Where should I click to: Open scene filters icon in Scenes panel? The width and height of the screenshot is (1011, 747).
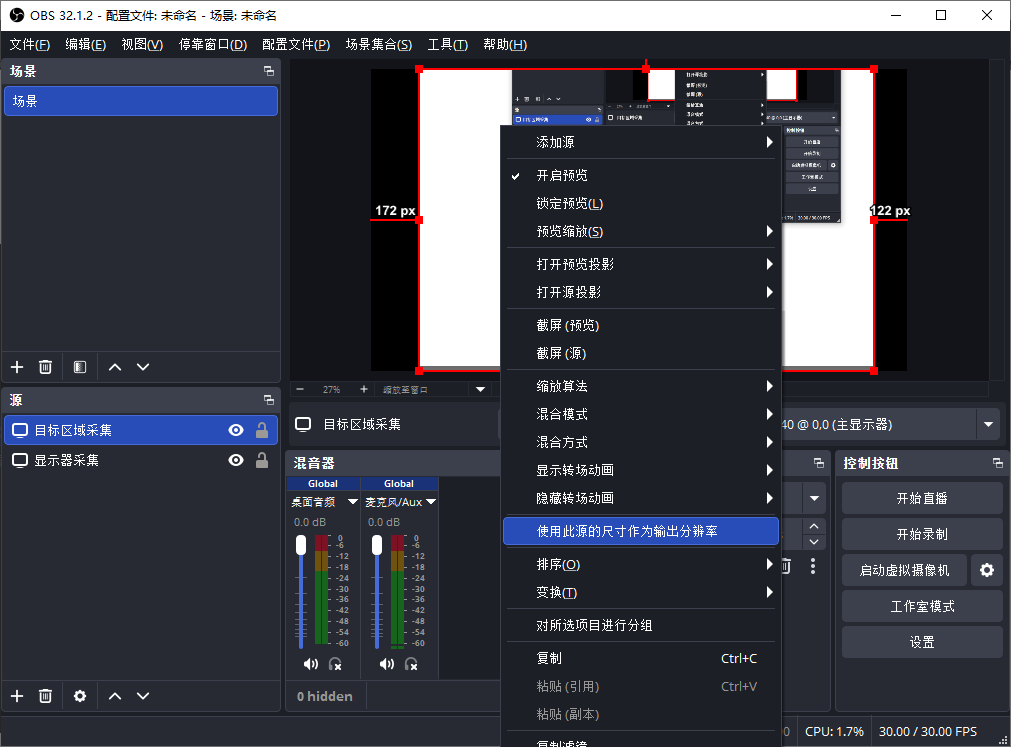pos(80,367)
